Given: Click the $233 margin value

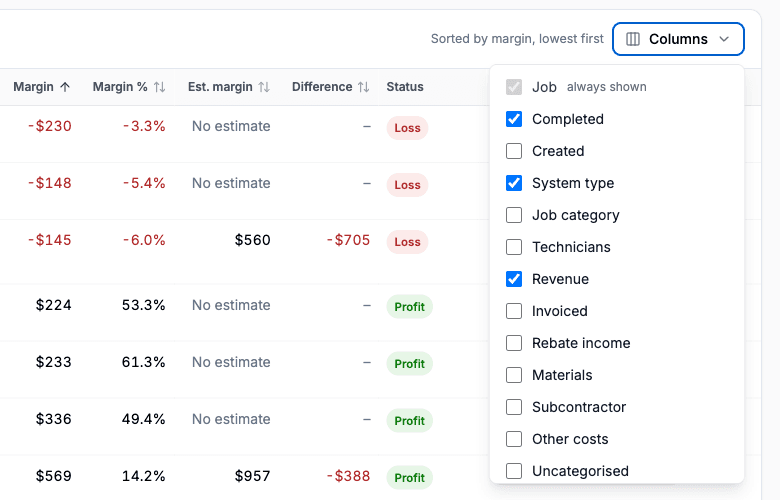Looking at the screenshot, I should pyautogui.click(x=54, y=362).
